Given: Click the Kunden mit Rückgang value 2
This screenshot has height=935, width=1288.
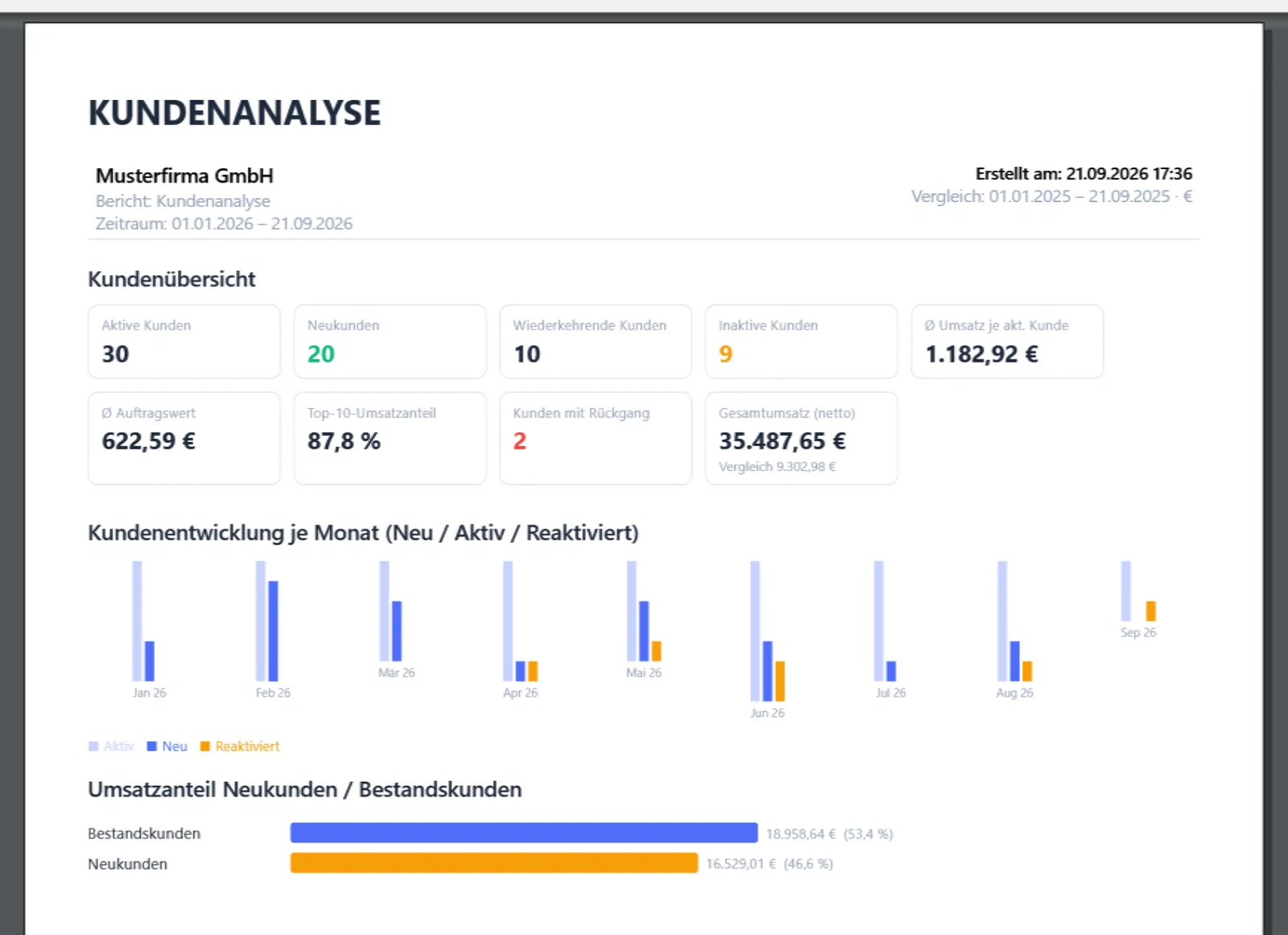Looking at the screenshot, I should tap(520, 441).
